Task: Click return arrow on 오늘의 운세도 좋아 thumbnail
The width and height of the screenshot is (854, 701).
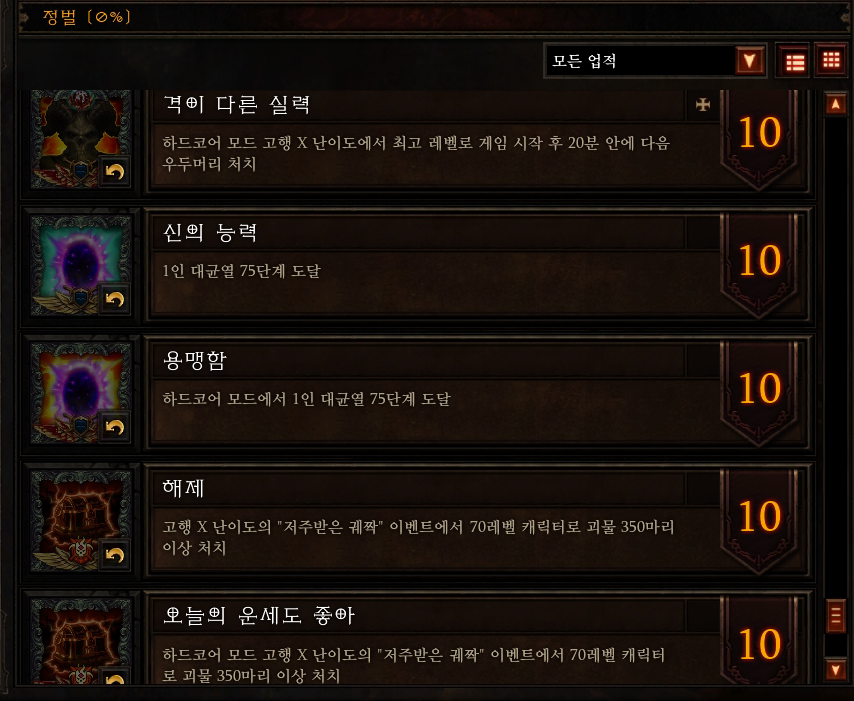Action: [x=114, y=677]
